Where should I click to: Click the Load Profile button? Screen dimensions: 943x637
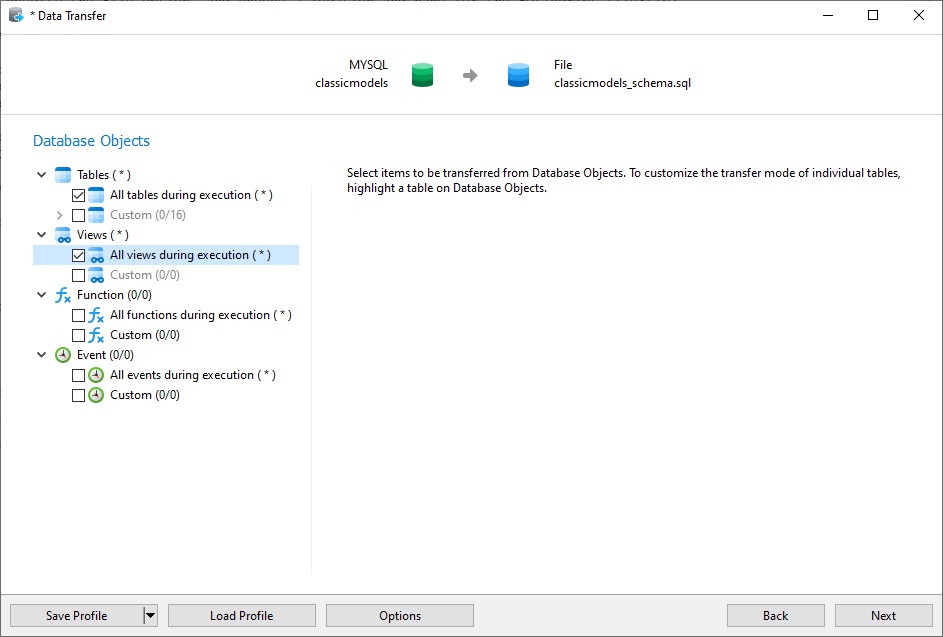(x=241, y=615)
